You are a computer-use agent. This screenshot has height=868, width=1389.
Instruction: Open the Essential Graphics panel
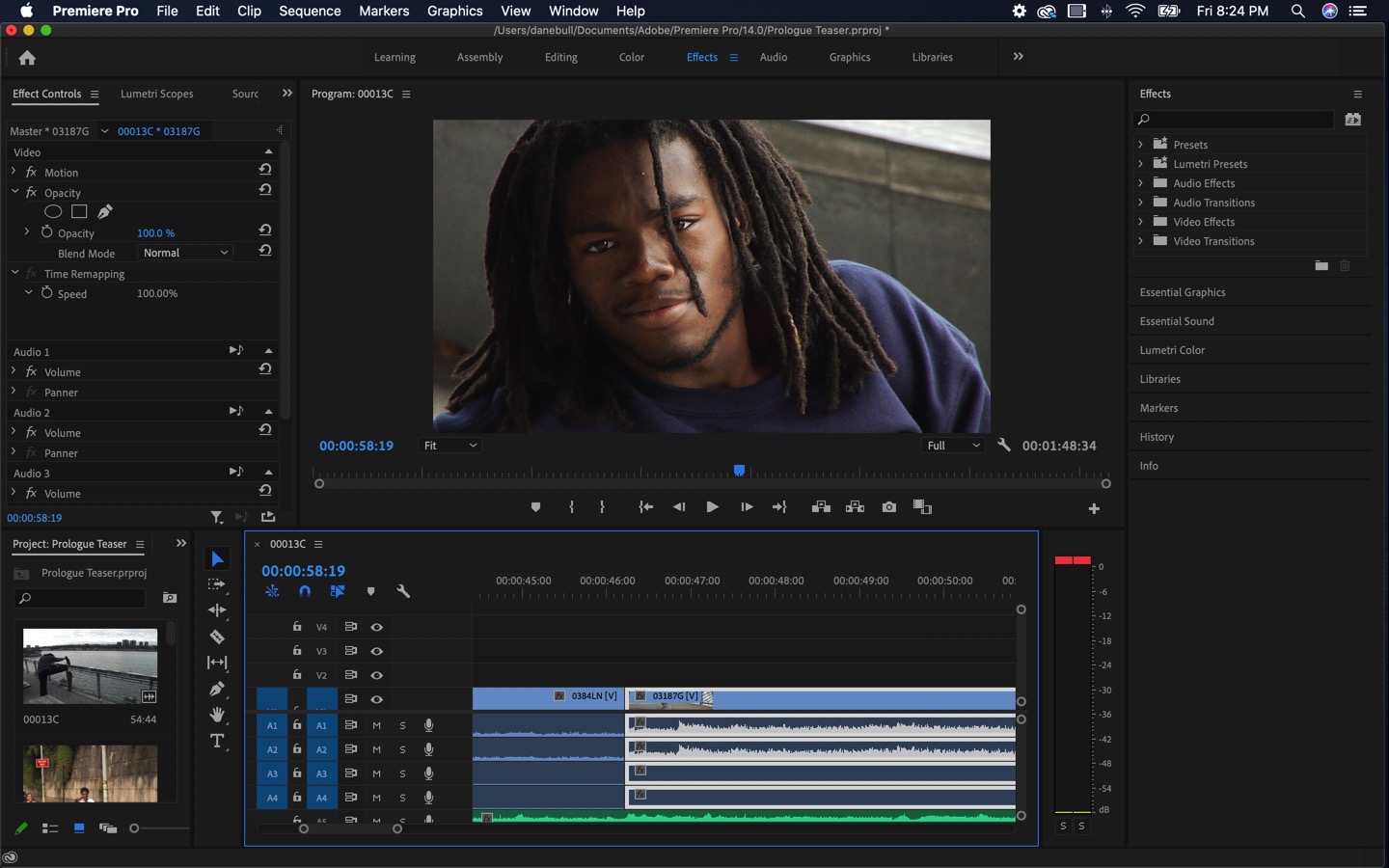(x=1183, y=292)
